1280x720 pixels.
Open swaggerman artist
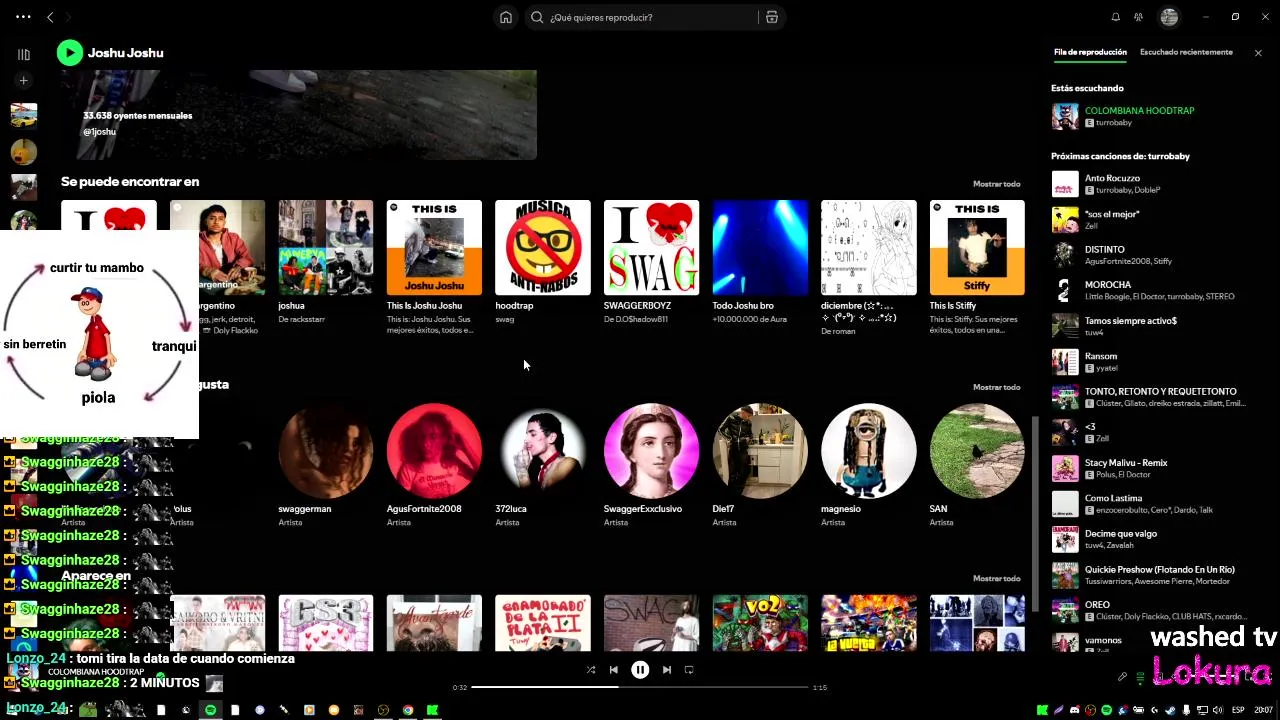pos(325,451)
